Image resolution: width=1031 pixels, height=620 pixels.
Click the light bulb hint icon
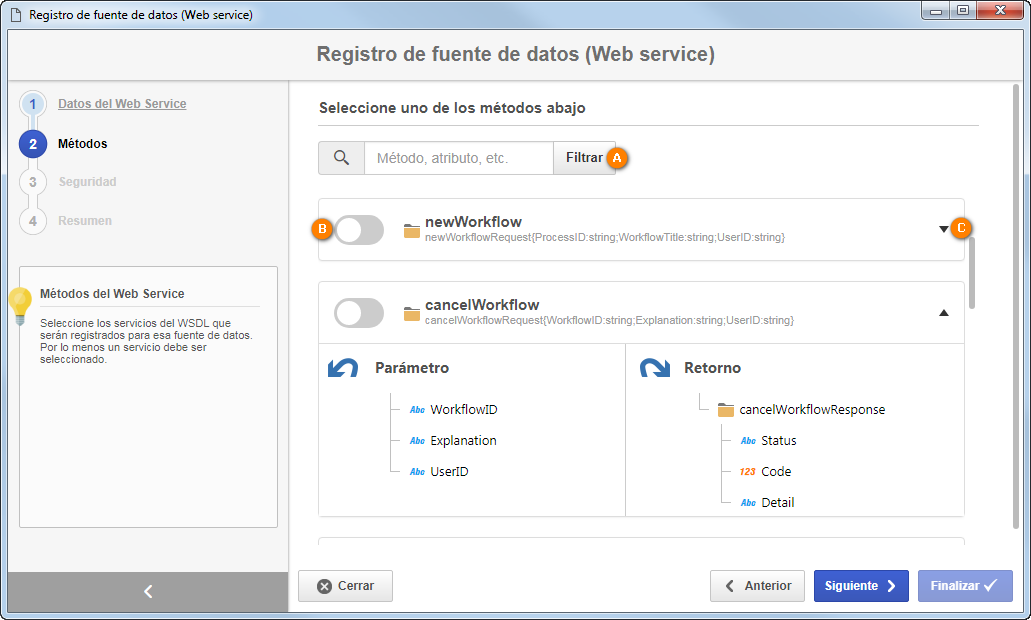[x=20, y=306]
